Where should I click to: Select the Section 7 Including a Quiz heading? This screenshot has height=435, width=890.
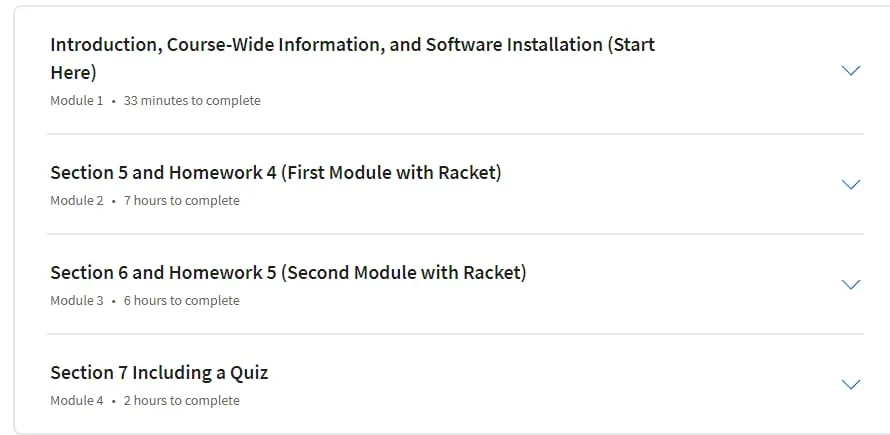[159, 373]
